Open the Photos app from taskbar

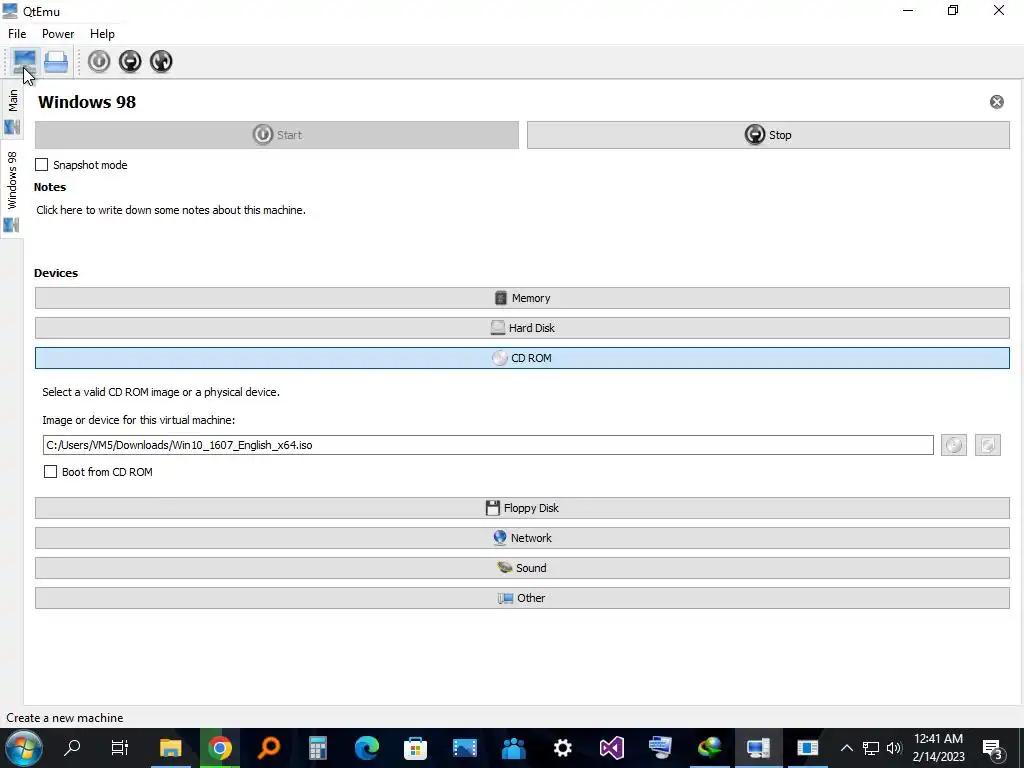tap(464, 748)
